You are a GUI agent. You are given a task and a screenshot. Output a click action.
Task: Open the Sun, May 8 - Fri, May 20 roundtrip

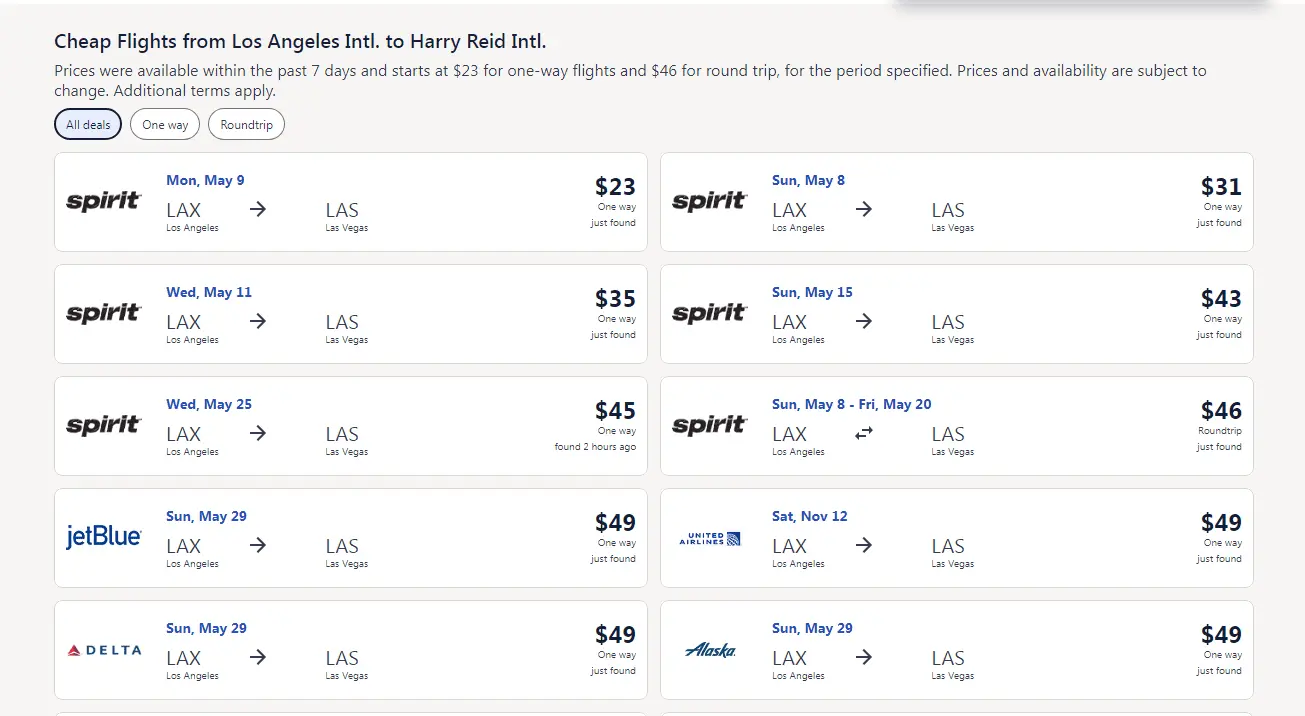tap(851, 404)
